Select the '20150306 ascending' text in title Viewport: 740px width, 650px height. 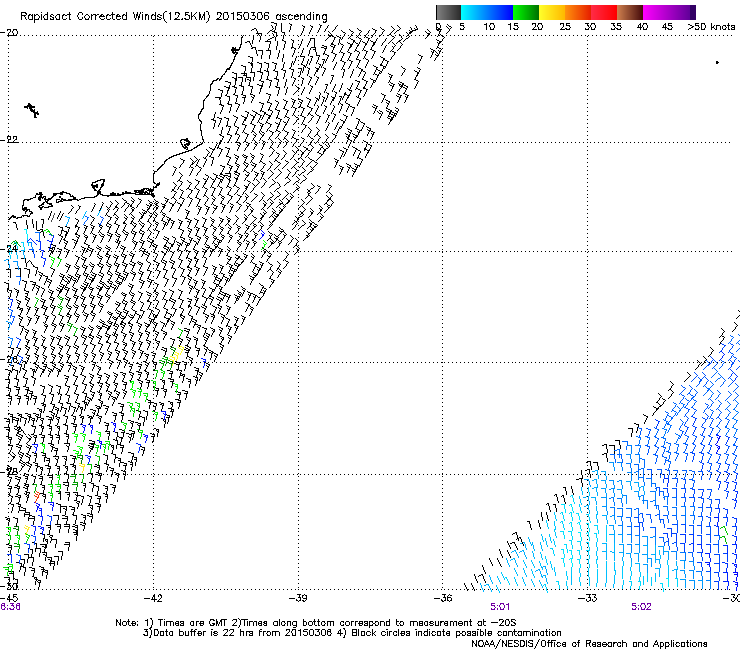tap(271, 17)
